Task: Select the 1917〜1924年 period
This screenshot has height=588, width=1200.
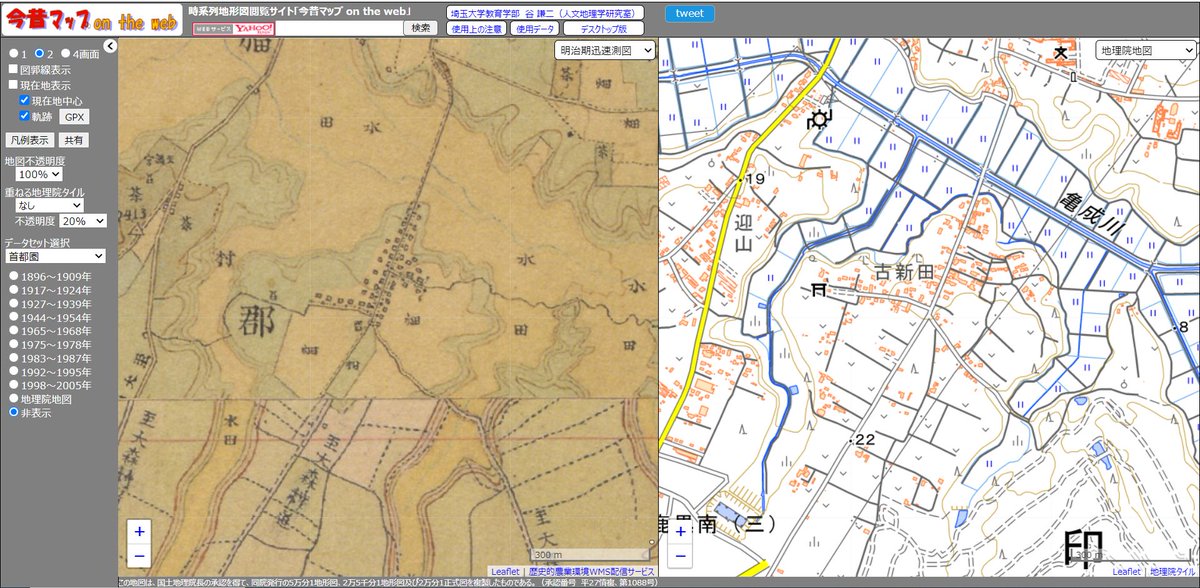Action: (14, 290)
